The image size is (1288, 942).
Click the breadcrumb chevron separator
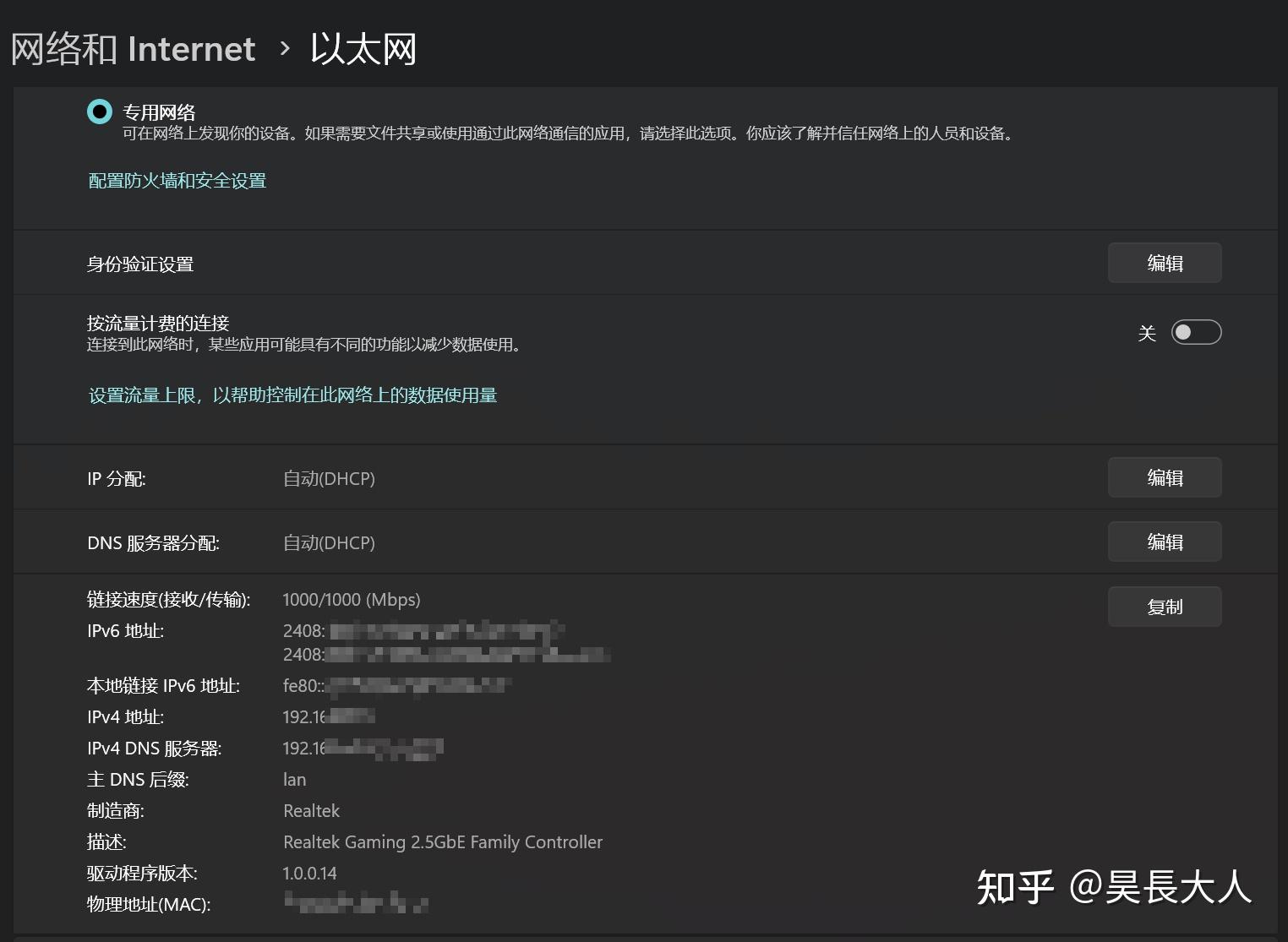pos(281,51)
